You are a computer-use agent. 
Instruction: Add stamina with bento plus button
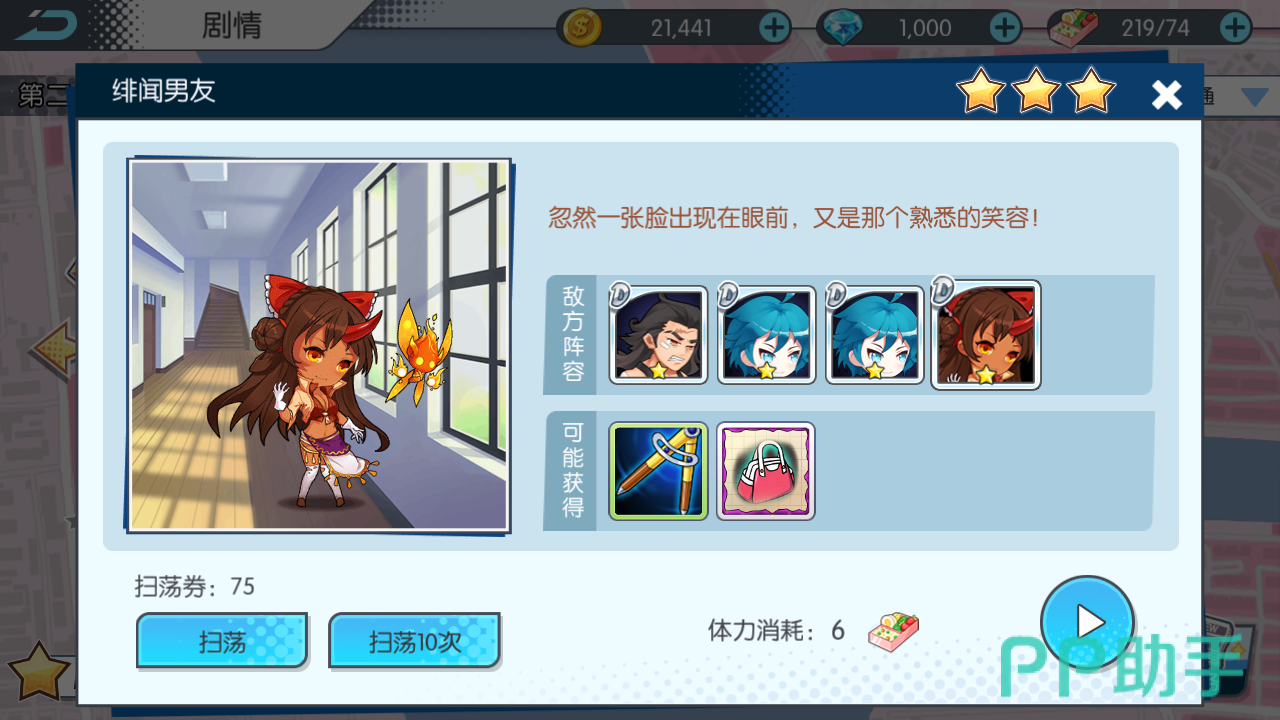(x=1236, y=27)
